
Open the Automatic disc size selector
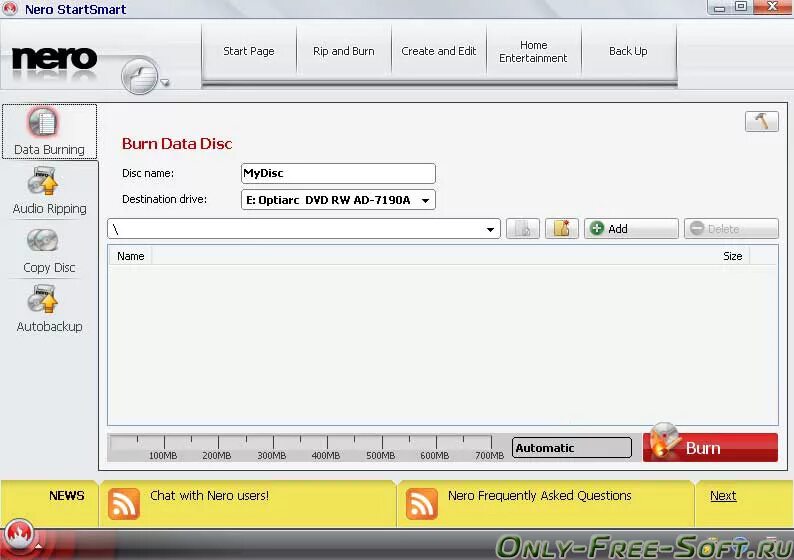[572, 448]
